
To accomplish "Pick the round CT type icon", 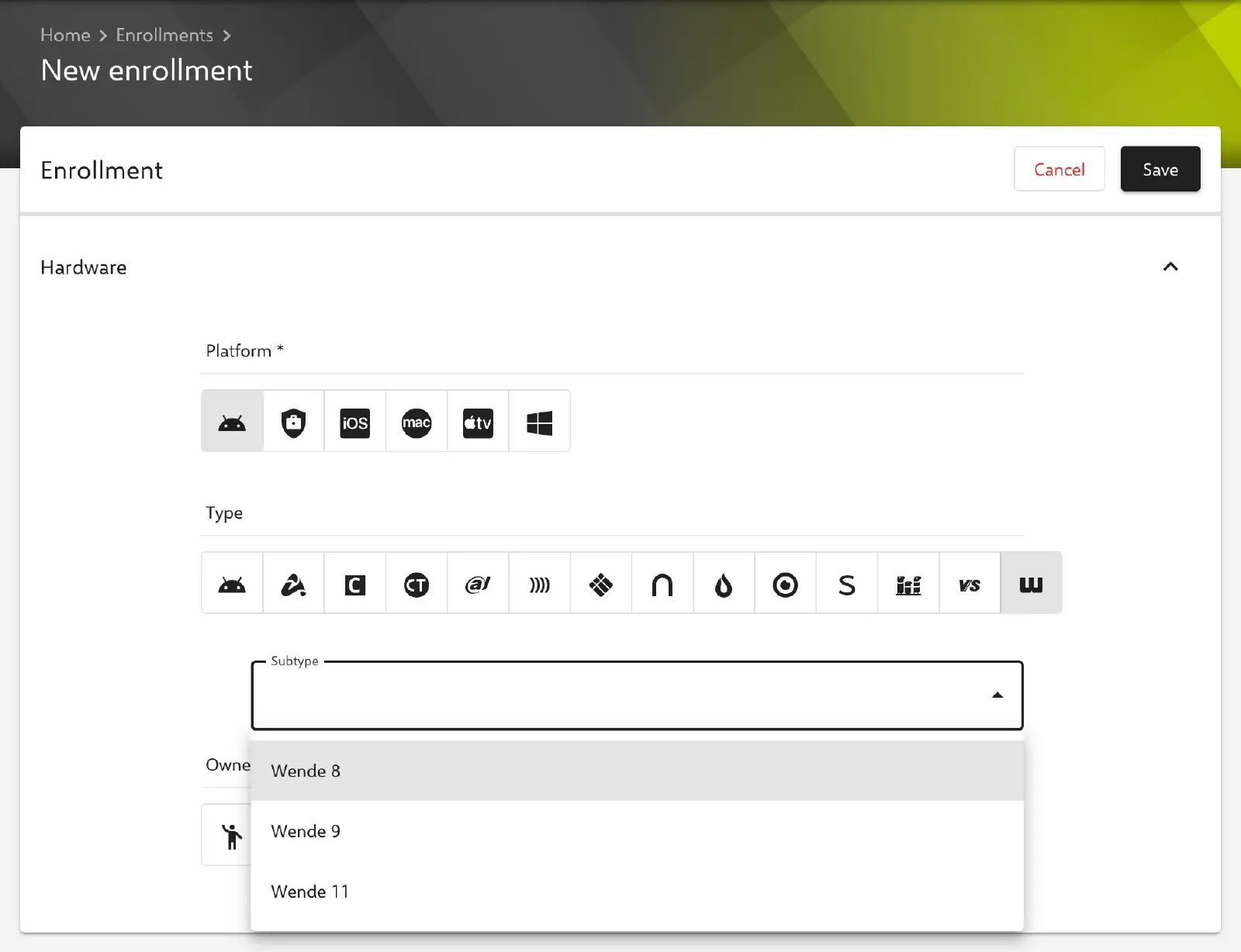I will [417, 583].
